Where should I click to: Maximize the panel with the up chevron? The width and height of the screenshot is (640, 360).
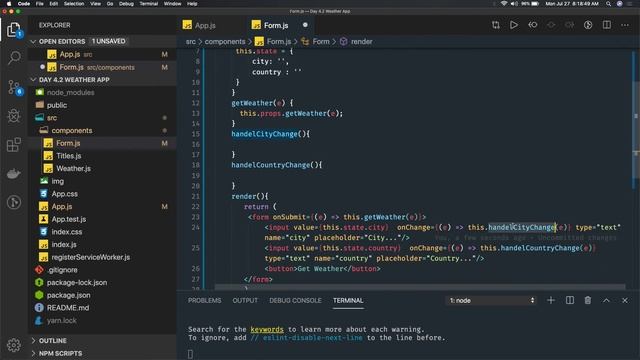coord(607,300)
